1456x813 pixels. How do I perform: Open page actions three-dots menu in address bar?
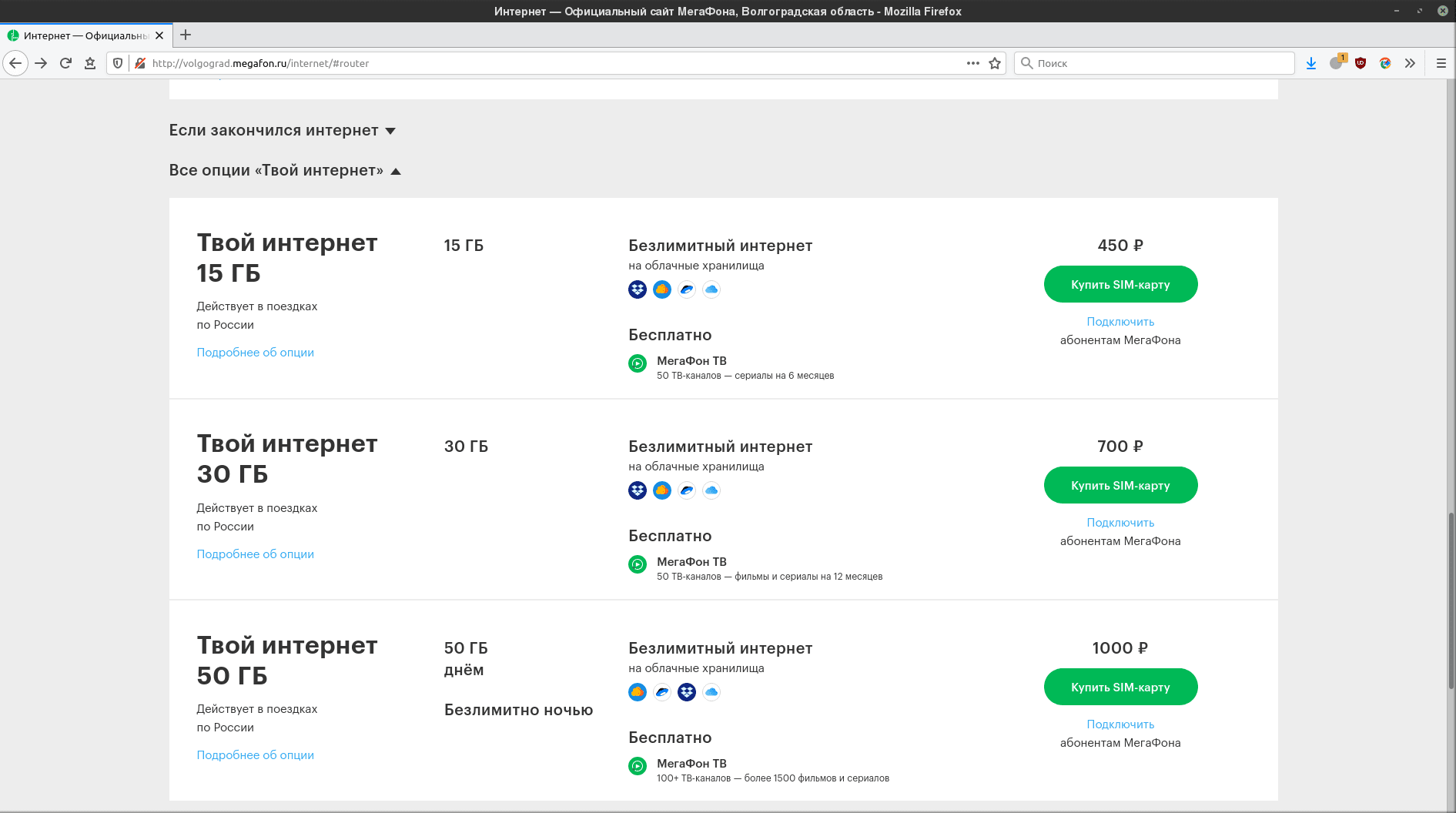(x=973, y=63)
